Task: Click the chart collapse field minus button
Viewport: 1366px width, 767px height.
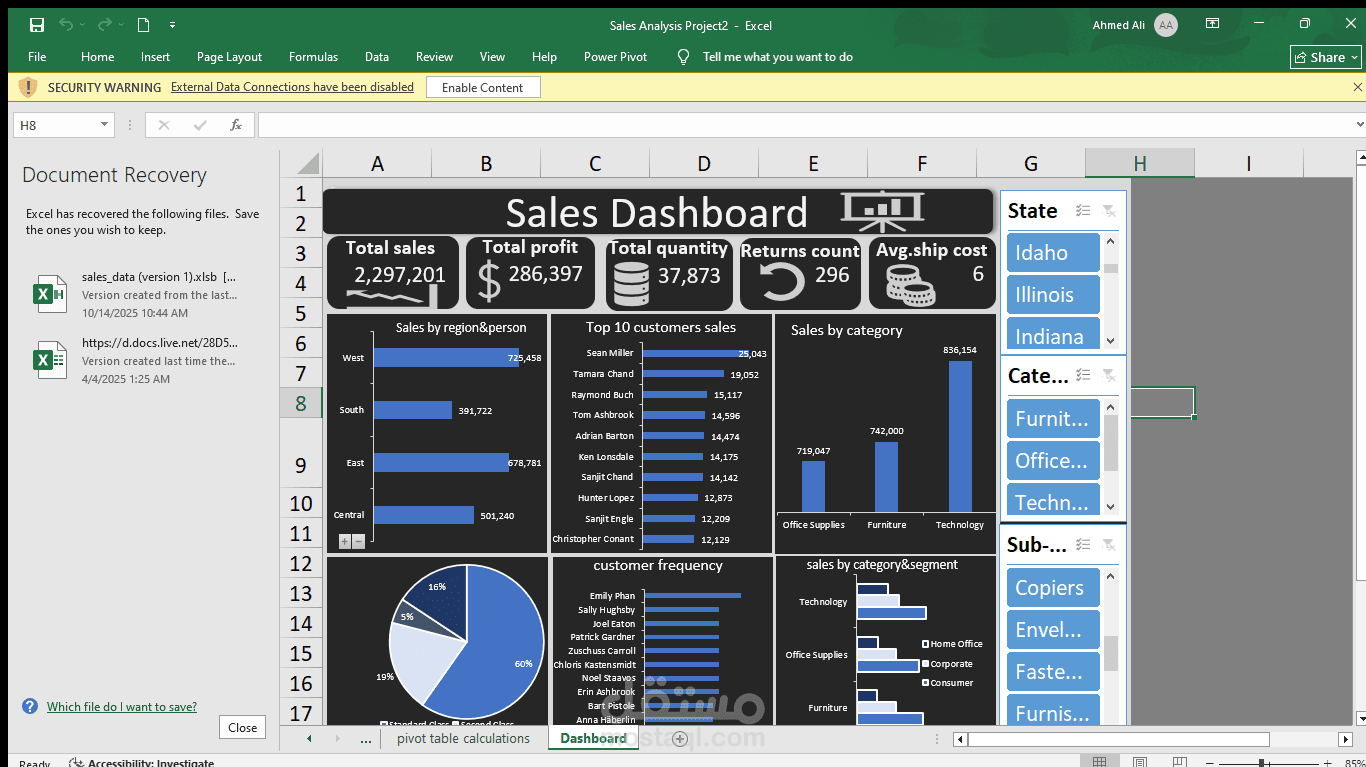Action: [x=358, y=541]
